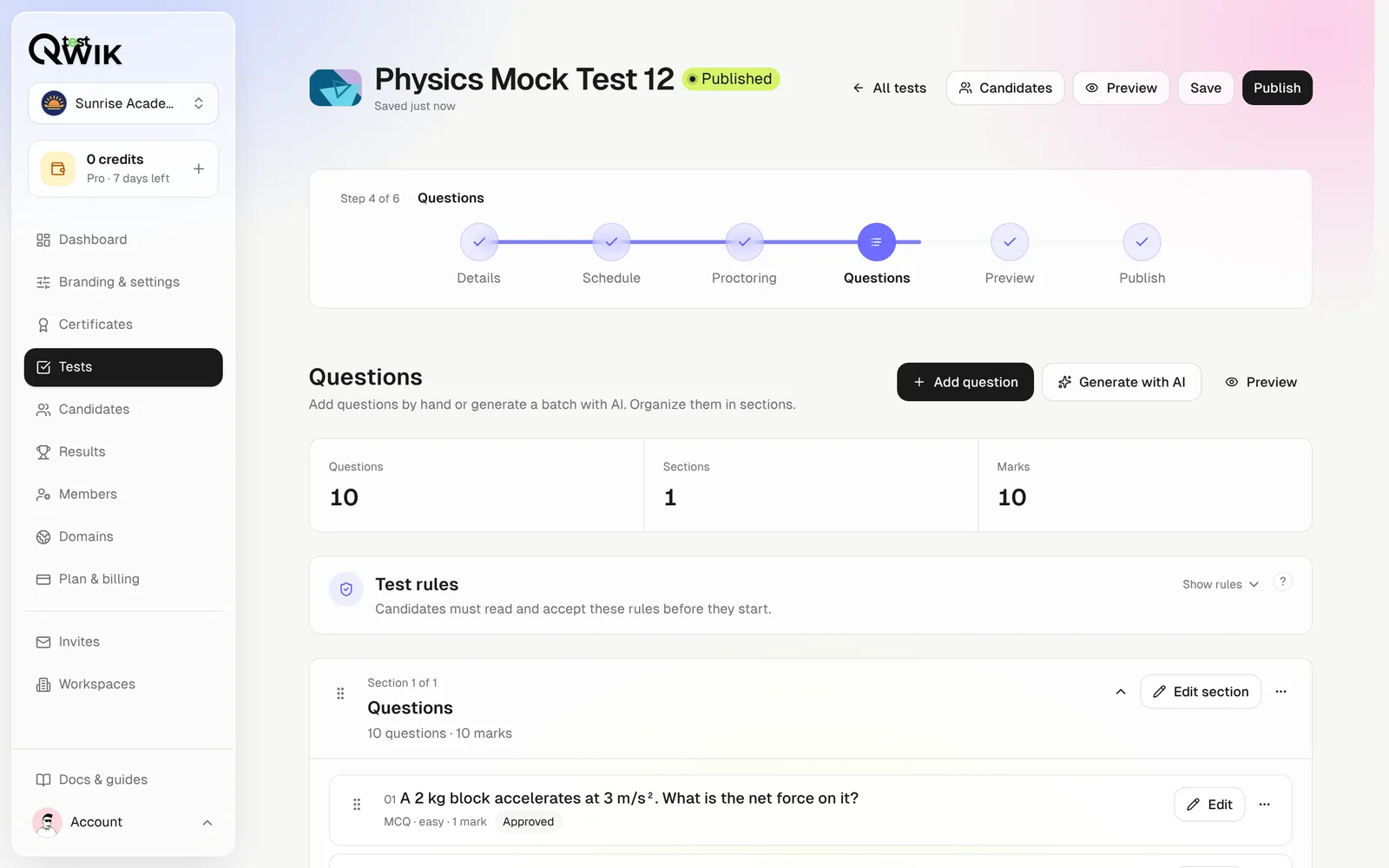Screen dimensions: 1389x868
Task: Click the Test rules shield icon
Action: pyautogui.click(x=346, y=589)
